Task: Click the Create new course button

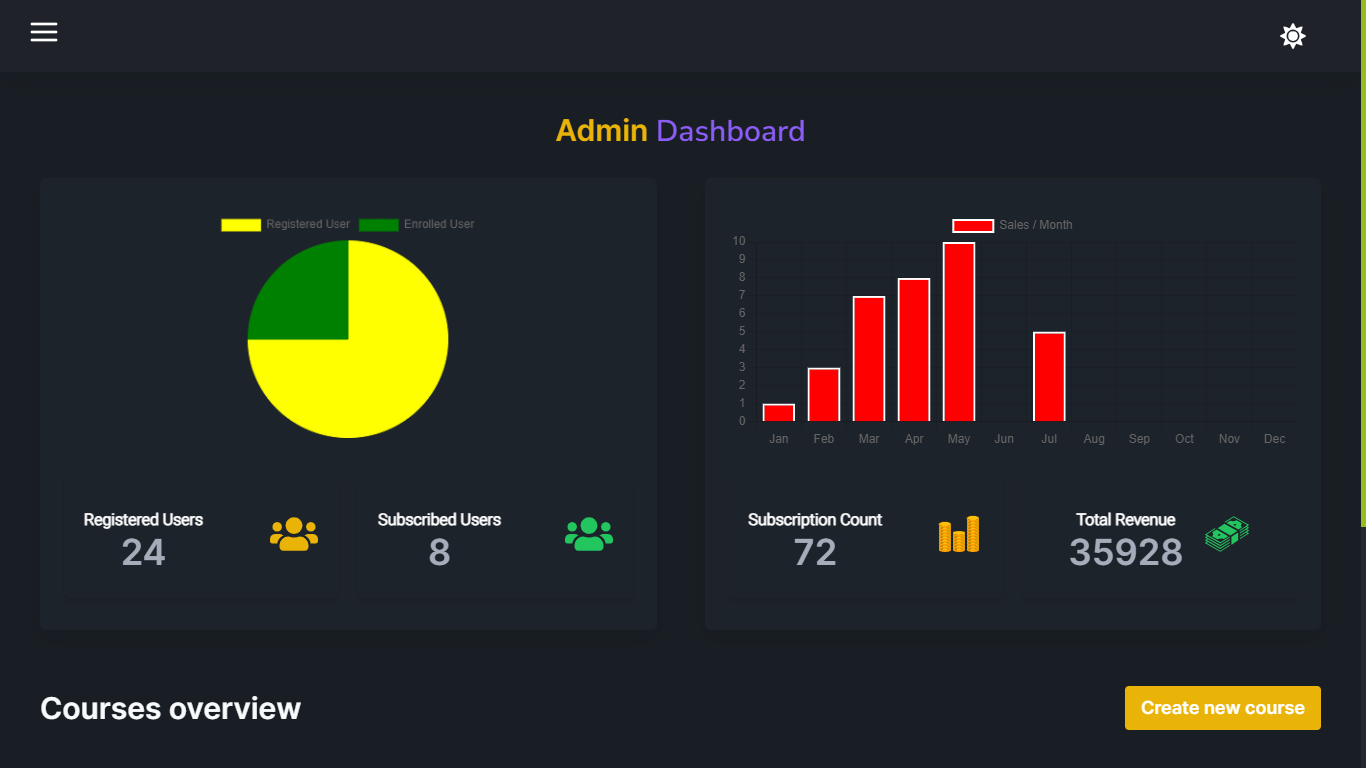Action: coord(1222,707)
